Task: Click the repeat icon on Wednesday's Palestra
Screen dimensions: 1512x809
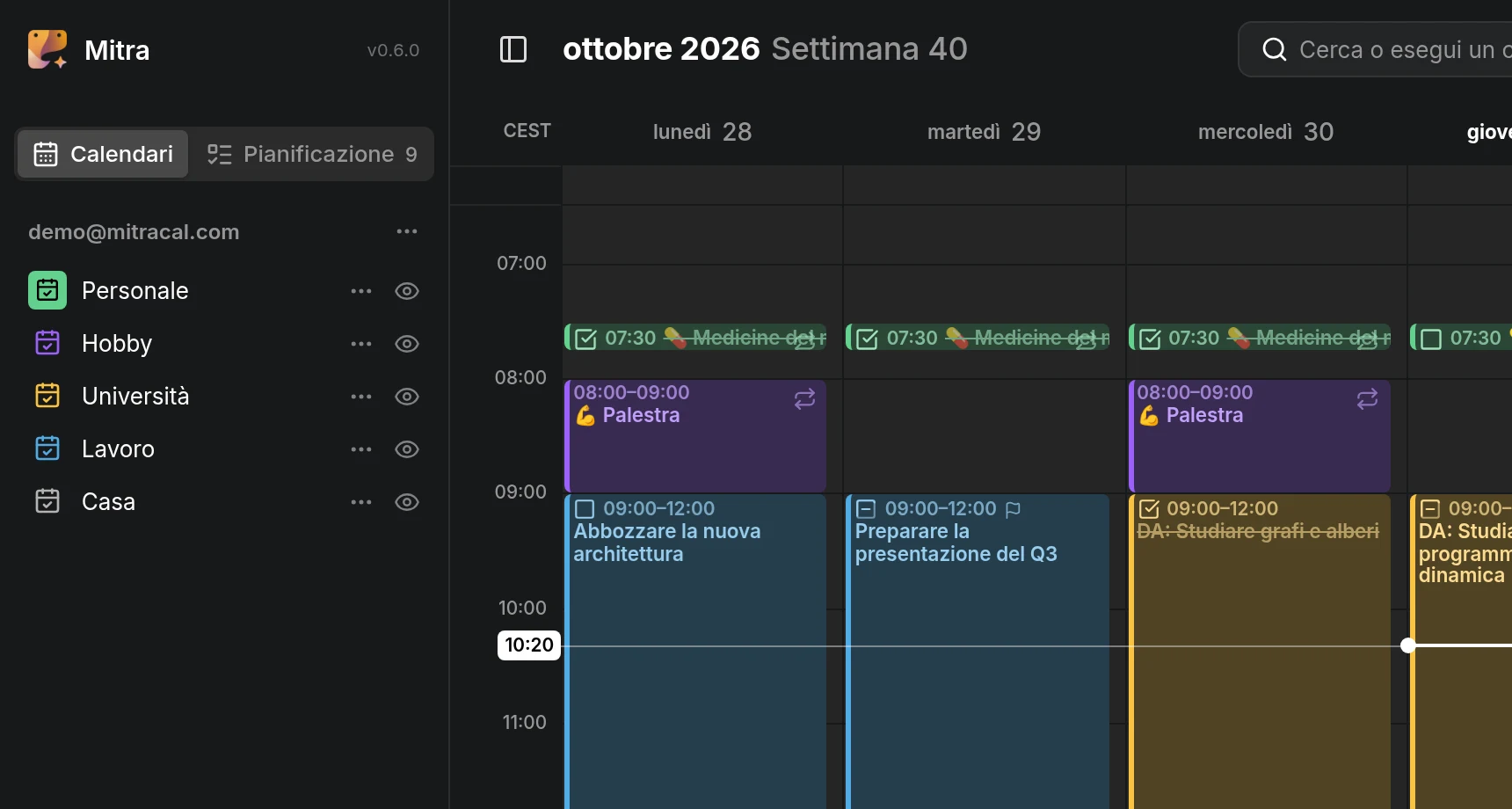Action: click(x=1368, y=399)
